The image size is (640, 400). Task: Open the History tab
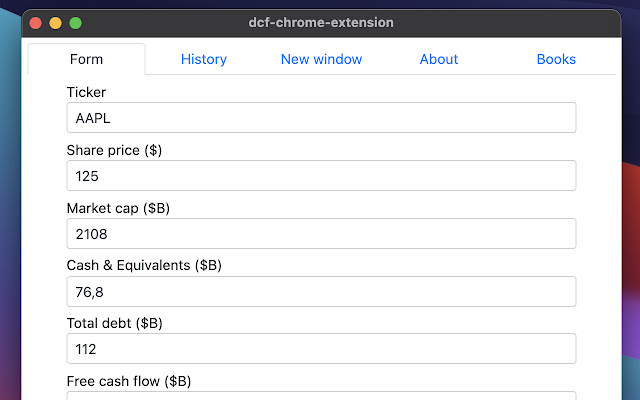(x=204, y=59)
